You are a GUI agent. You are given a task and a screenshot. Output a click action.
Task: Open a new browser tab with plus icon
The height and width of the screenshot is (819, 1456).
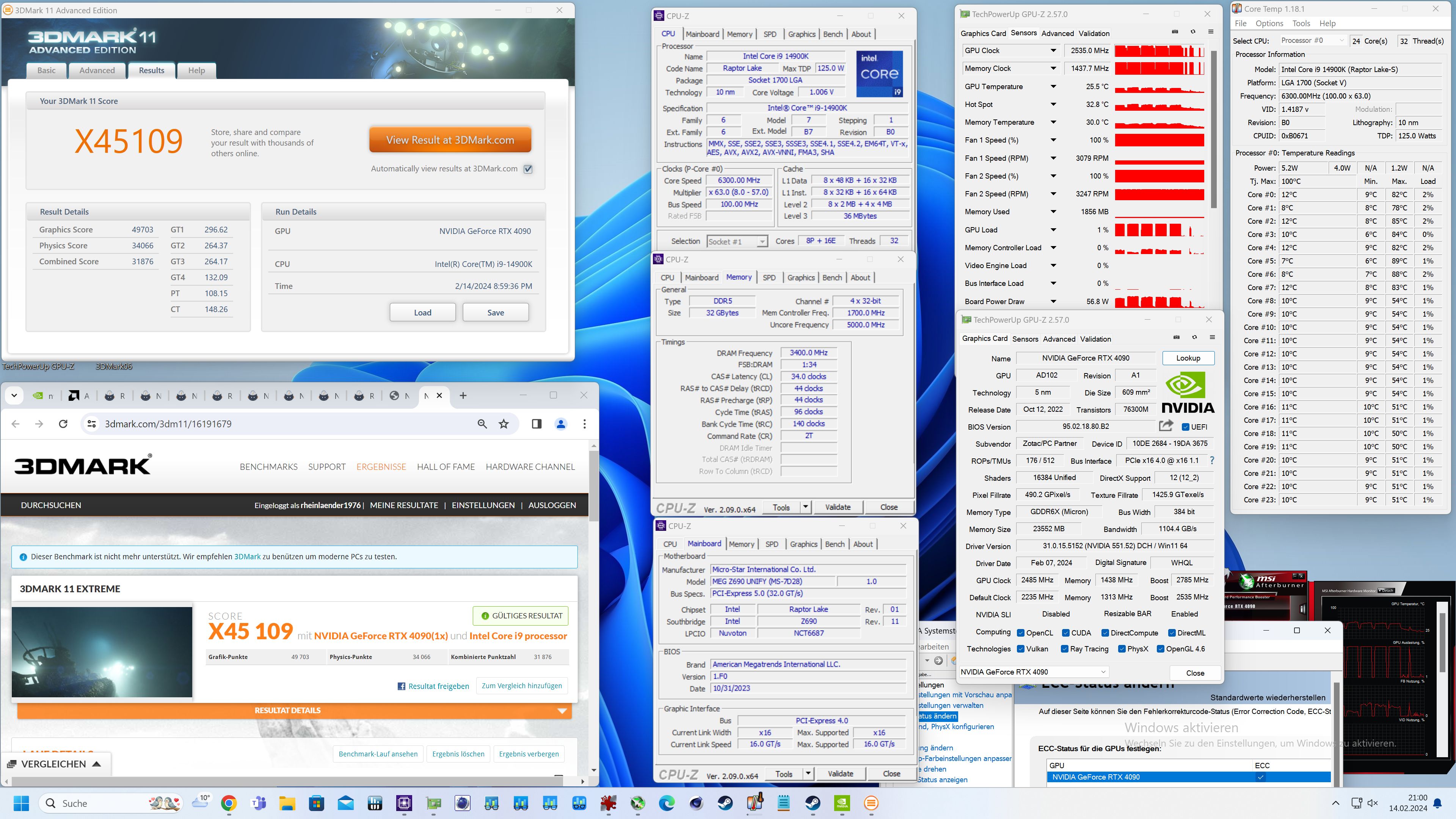click(x=463, y=395)
